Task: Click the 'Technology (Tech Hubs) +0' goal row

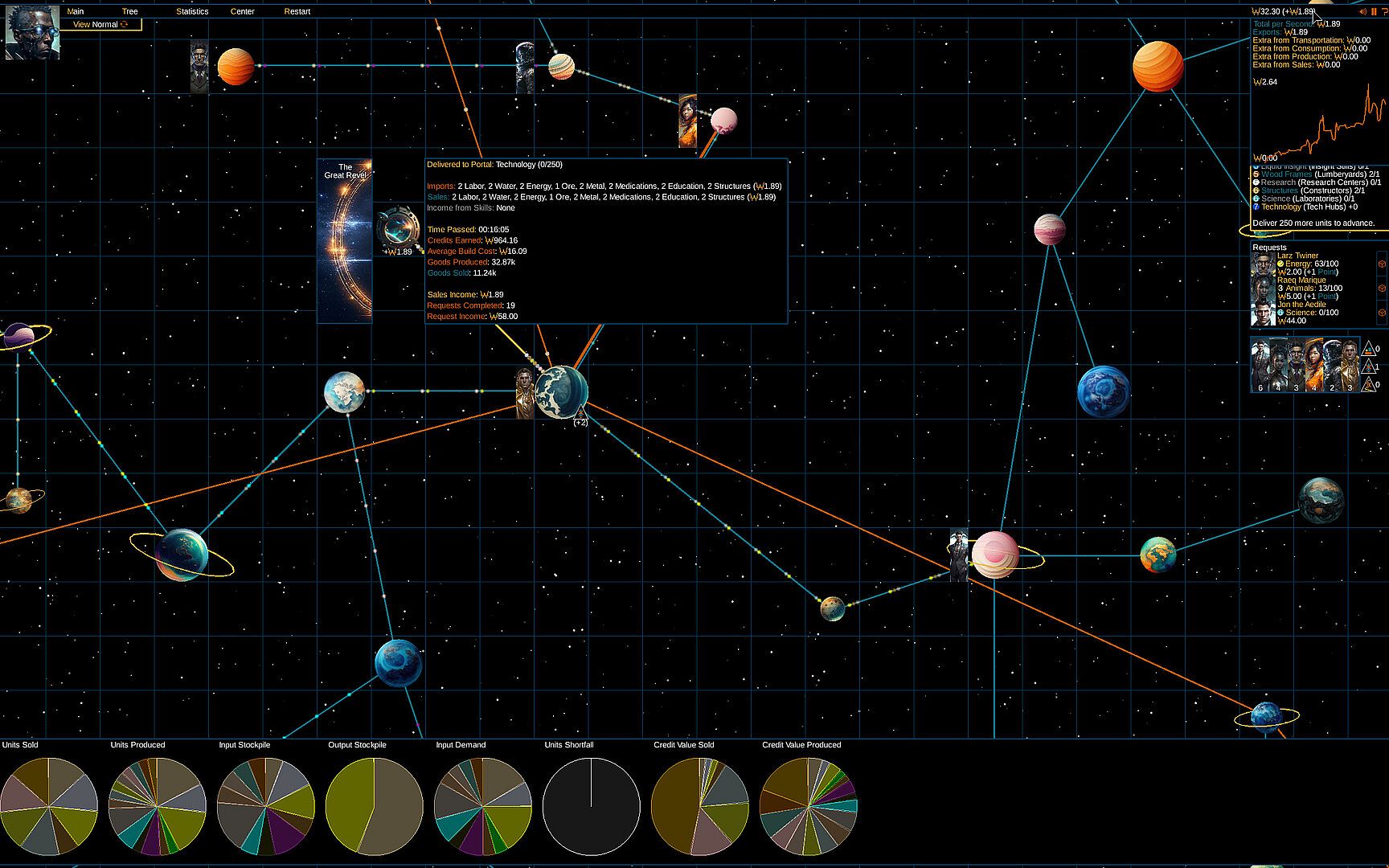Action: [1305, 207]
